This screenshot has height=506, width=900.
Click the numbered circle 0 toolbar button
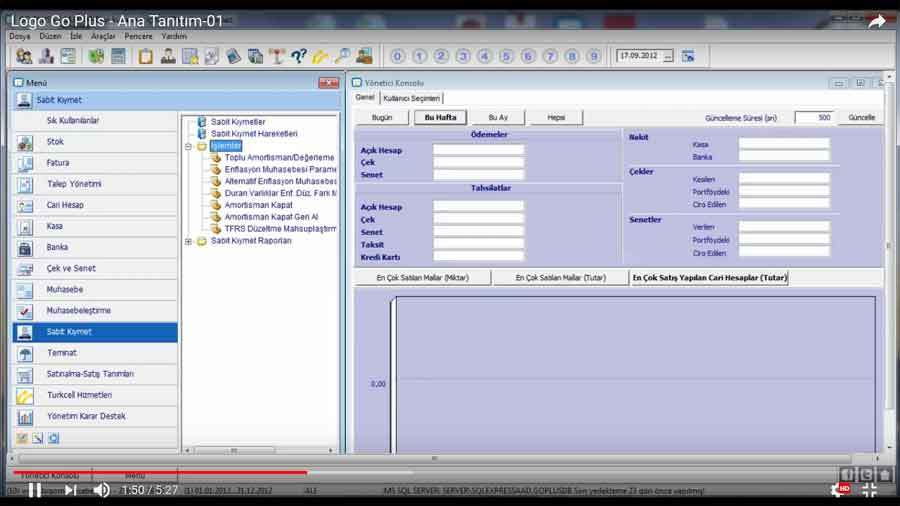point(397,56)
